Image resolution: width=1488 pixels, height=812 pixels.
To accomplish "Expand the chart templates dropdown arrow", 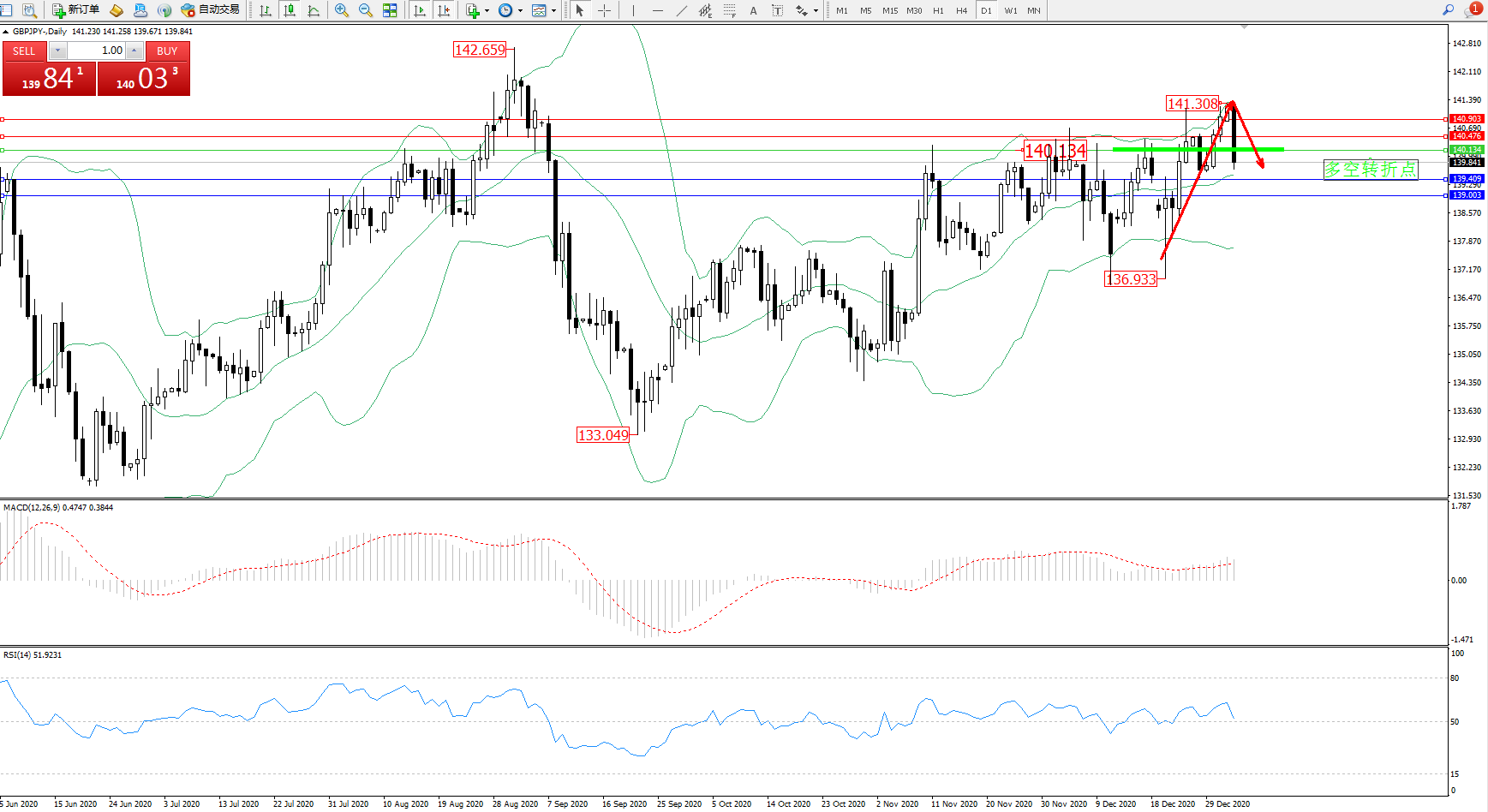I will (553, 11).
